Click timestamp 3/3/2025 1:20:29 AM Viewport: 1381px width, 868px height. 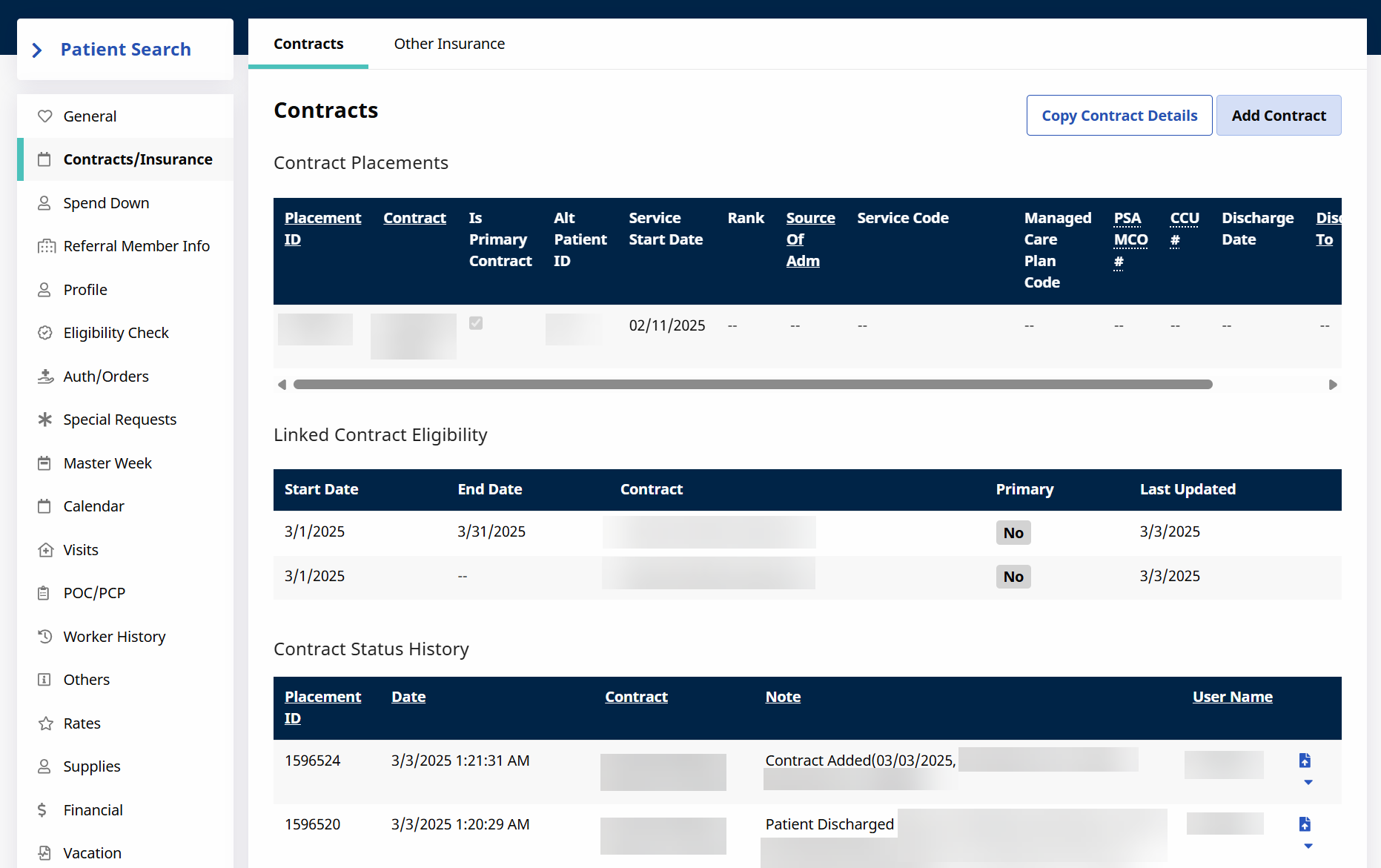point(460,824)
